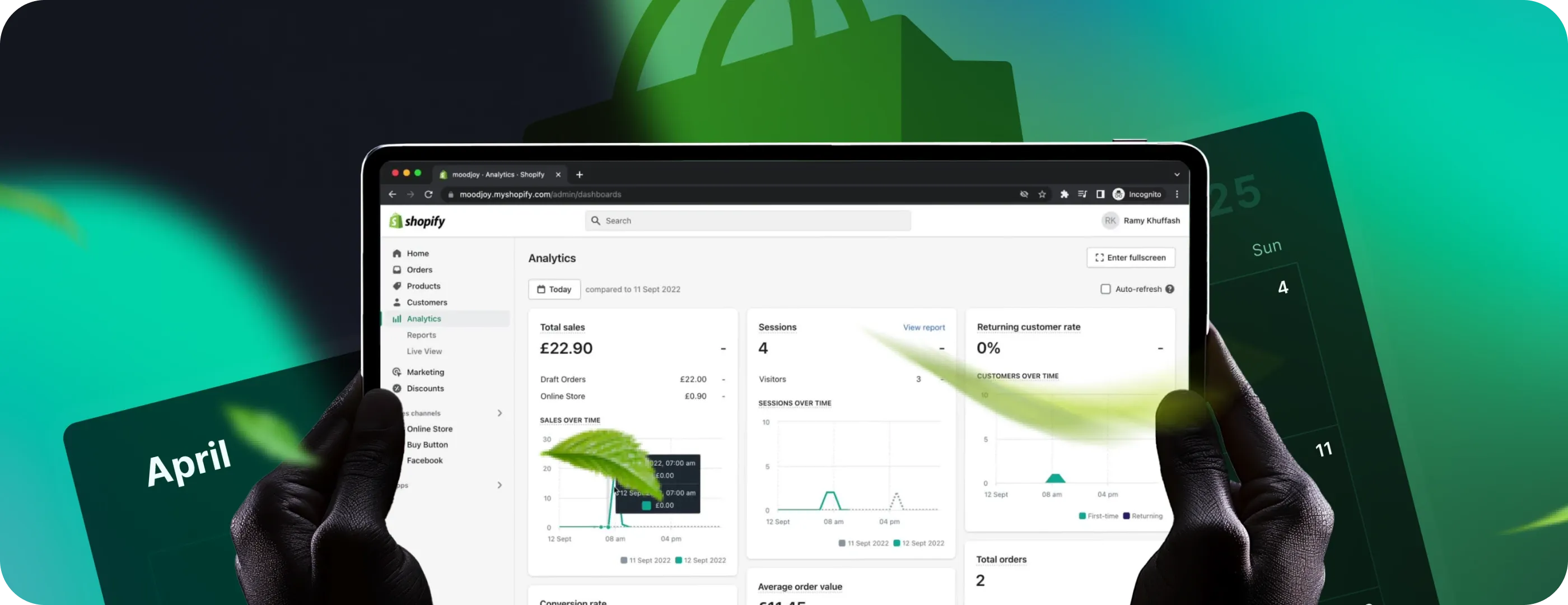Click the Draft Orders row

pyautogui.click(x=632, y=379)
